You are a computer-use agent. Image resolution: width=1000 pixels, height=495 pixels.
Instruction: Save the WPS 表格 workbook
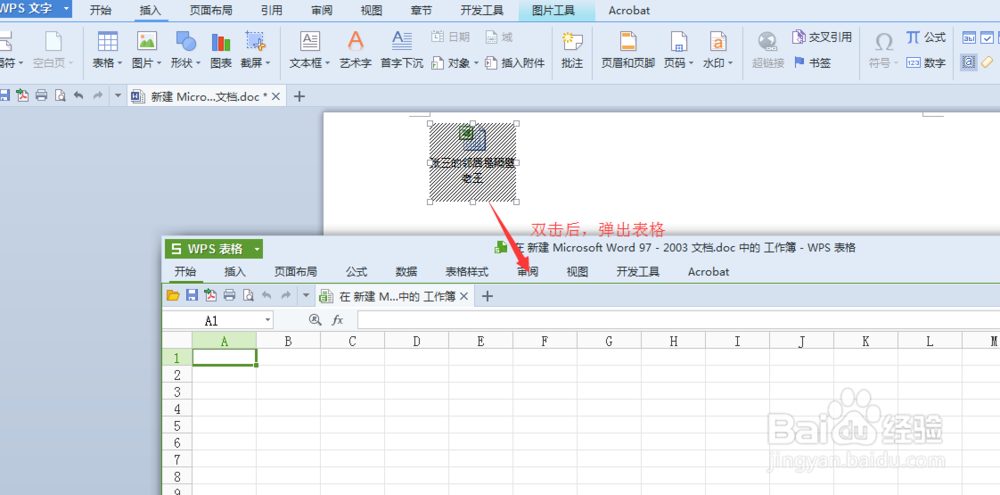pyautogui.click(x=191, y=295)
